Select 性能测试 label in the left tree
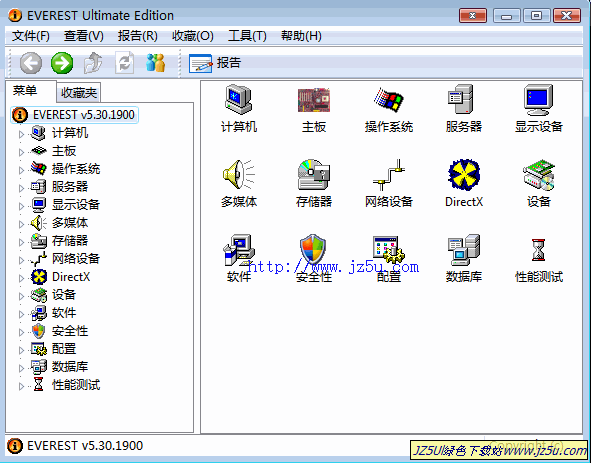Image resolution: width=591 pixels, height=463 pixels. click(76, 385)
